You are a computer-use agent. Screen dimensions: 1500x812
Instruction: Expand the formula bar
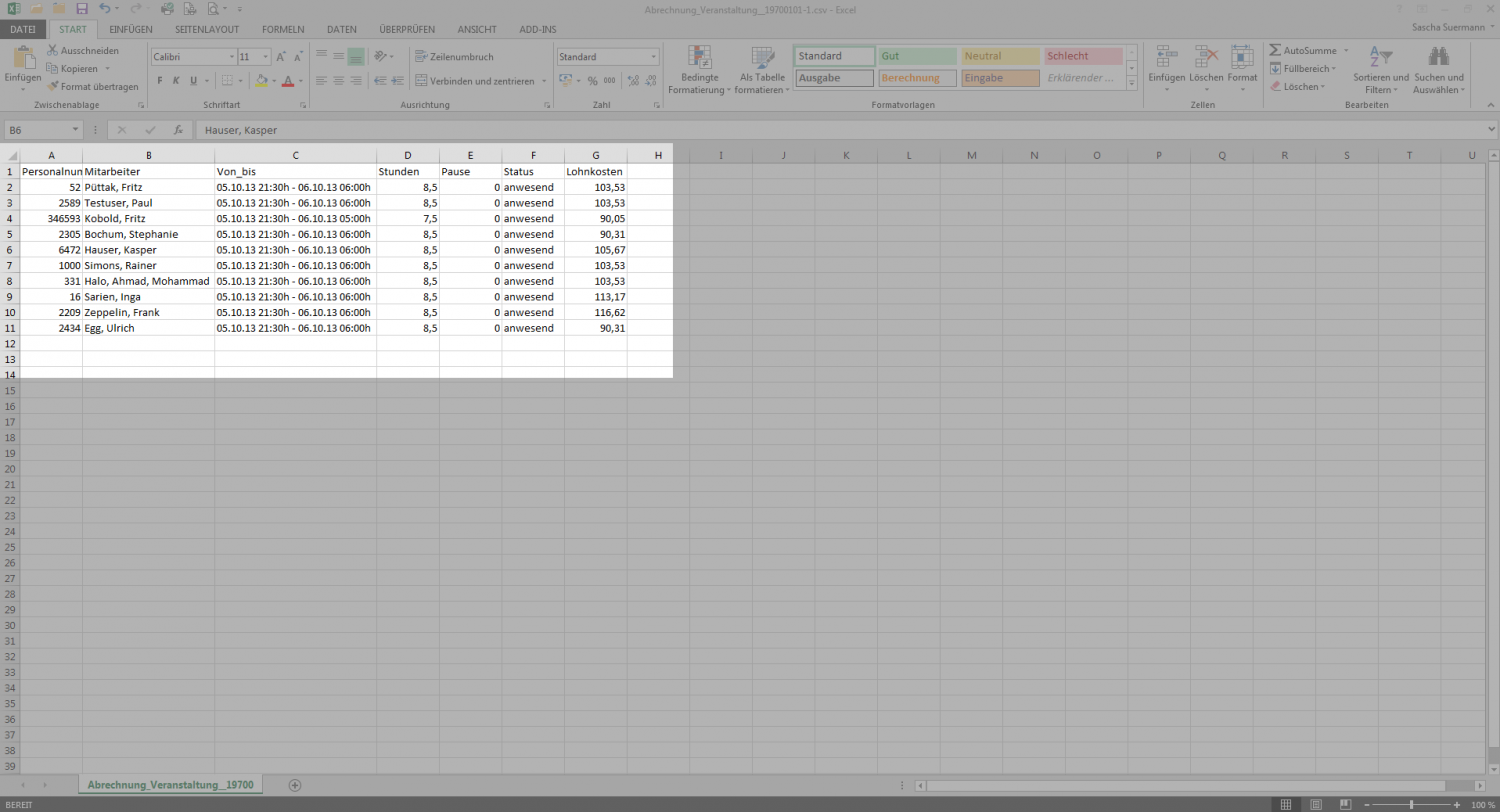pyautogui.click(x=1491, y=130)
